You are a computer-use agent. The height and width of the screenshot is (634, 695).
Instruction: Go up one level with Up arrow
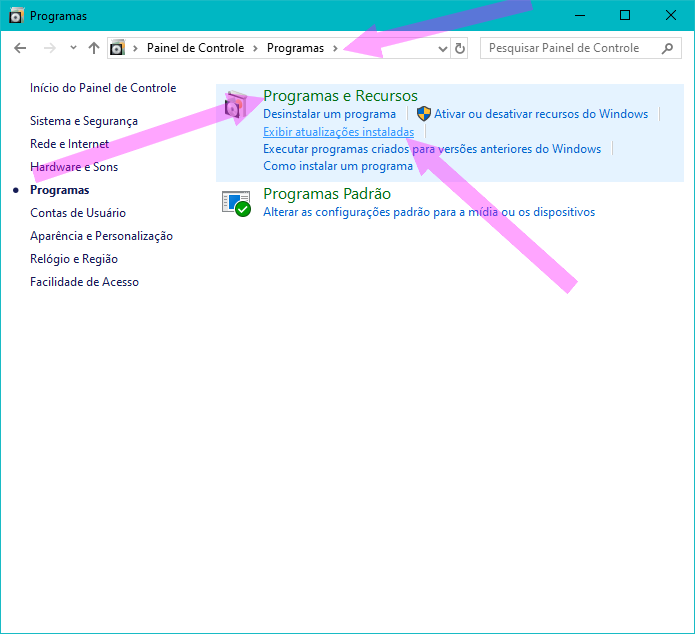click(x=94, y=48)
